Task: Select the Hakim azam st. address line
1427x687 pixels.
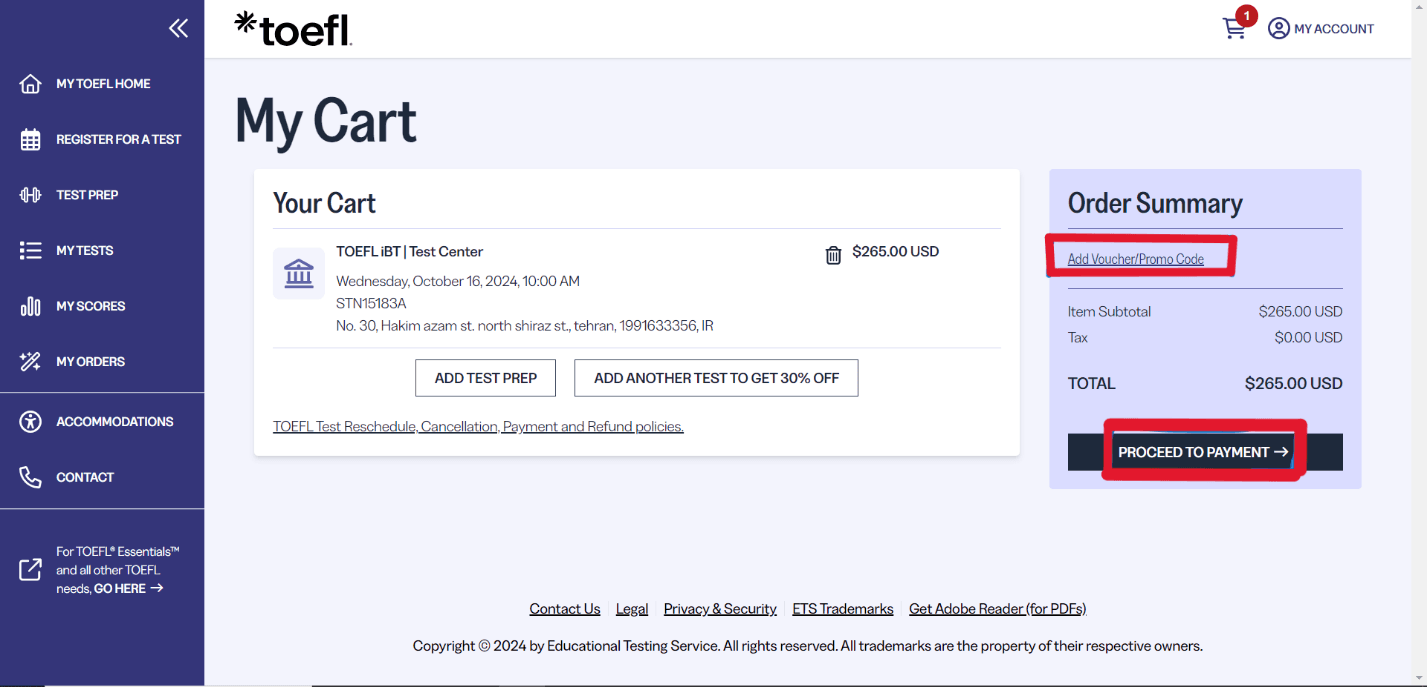Action: (x=525, y=326)
